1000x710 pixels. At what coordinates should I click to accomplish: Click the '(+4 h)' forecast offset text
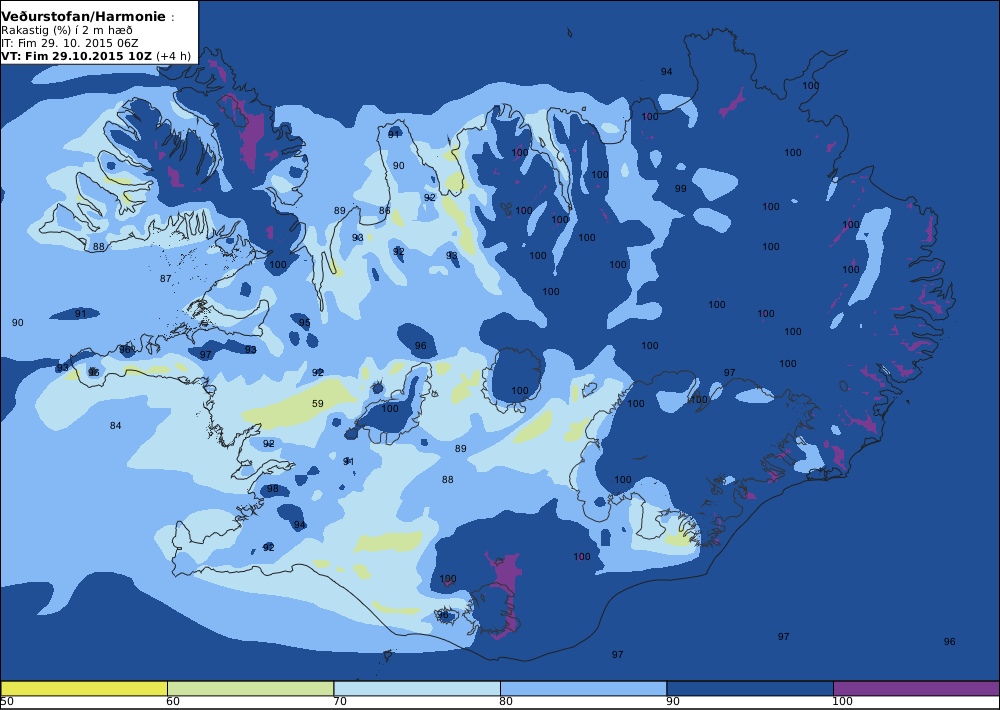[x=173, y=55]
